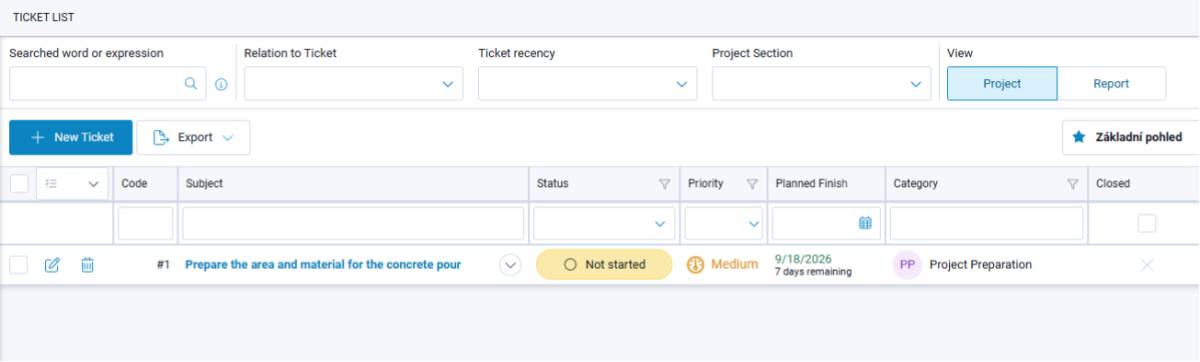This screenshot has width=1200, height=362.
Task: Click the PP category avatar
Action: pyautogui.click(x=907, y=265)
